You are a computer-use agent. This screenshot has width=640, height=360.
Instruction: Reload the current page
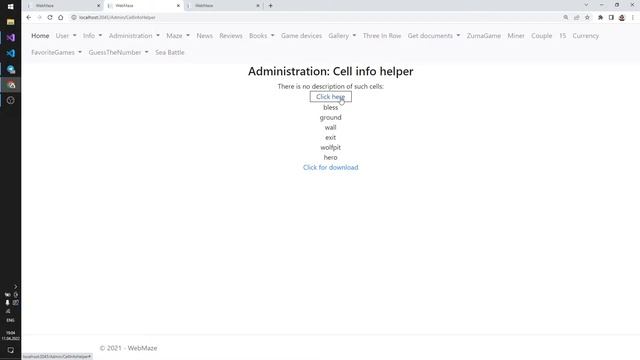pos(50,18)
